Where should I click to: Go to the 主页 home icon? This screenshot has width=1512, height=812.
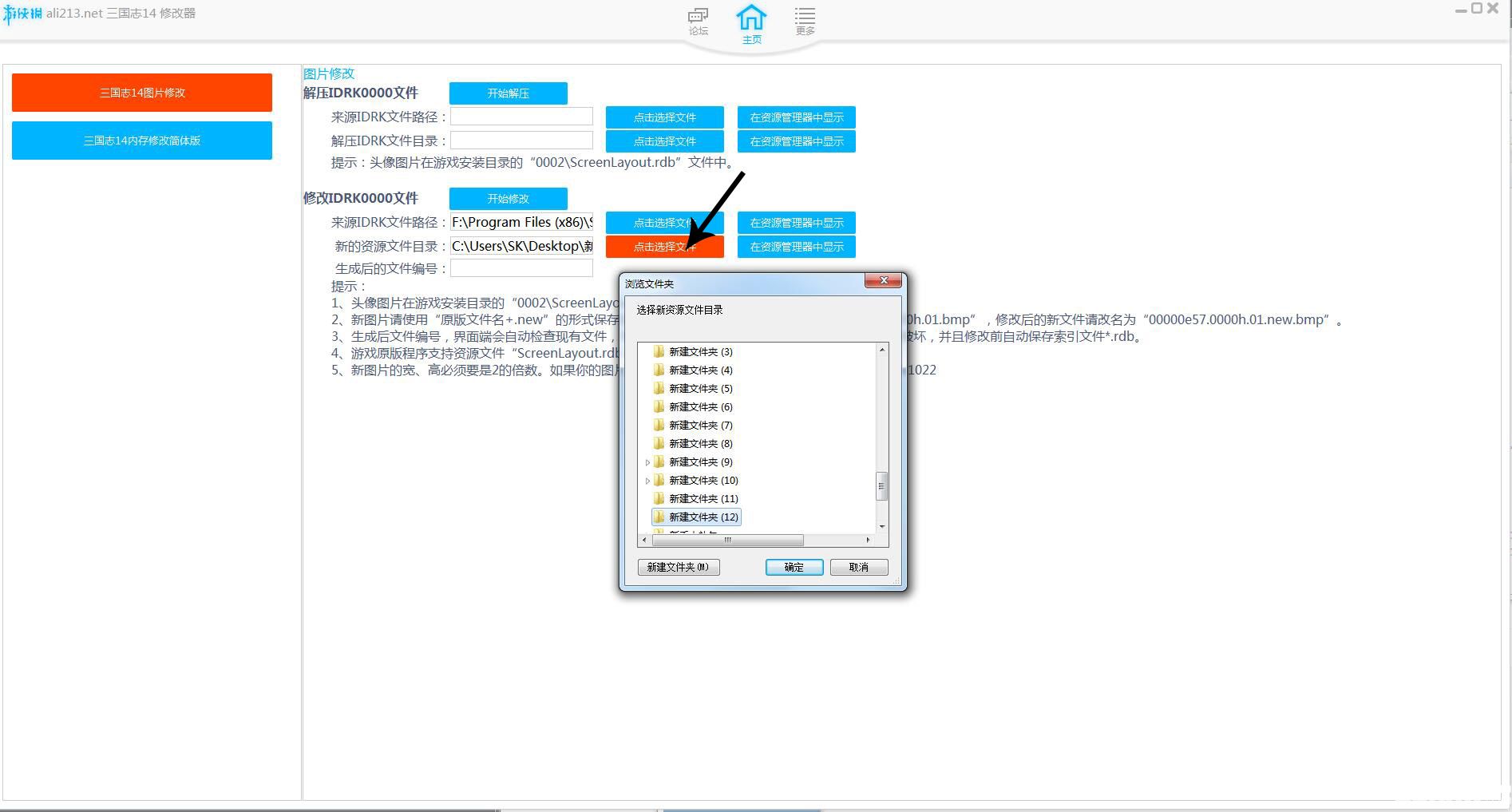coord(751,24)
